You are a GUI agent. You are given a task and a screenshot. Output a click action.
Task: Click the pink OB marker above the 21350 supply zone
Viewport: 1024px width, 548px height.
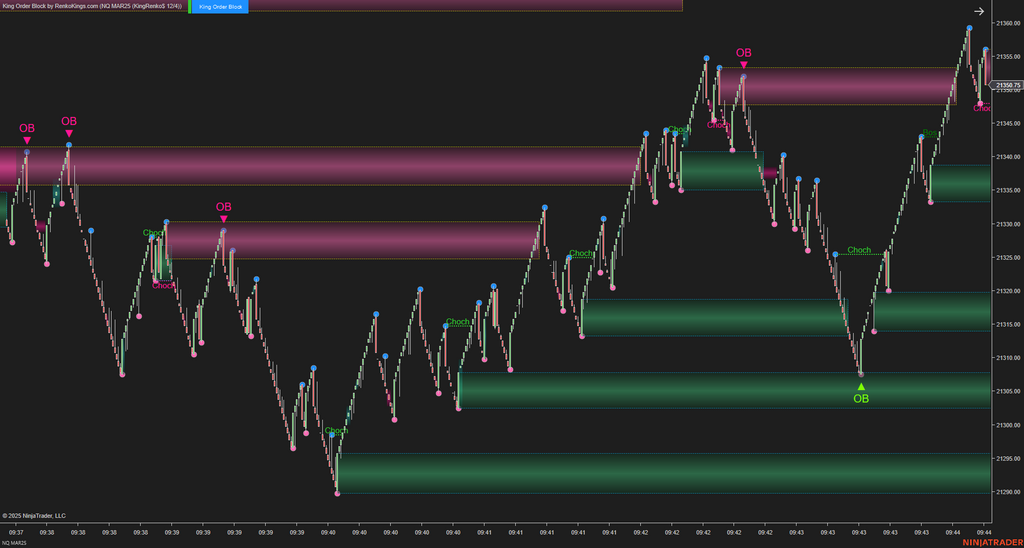(x=743, y=57)
